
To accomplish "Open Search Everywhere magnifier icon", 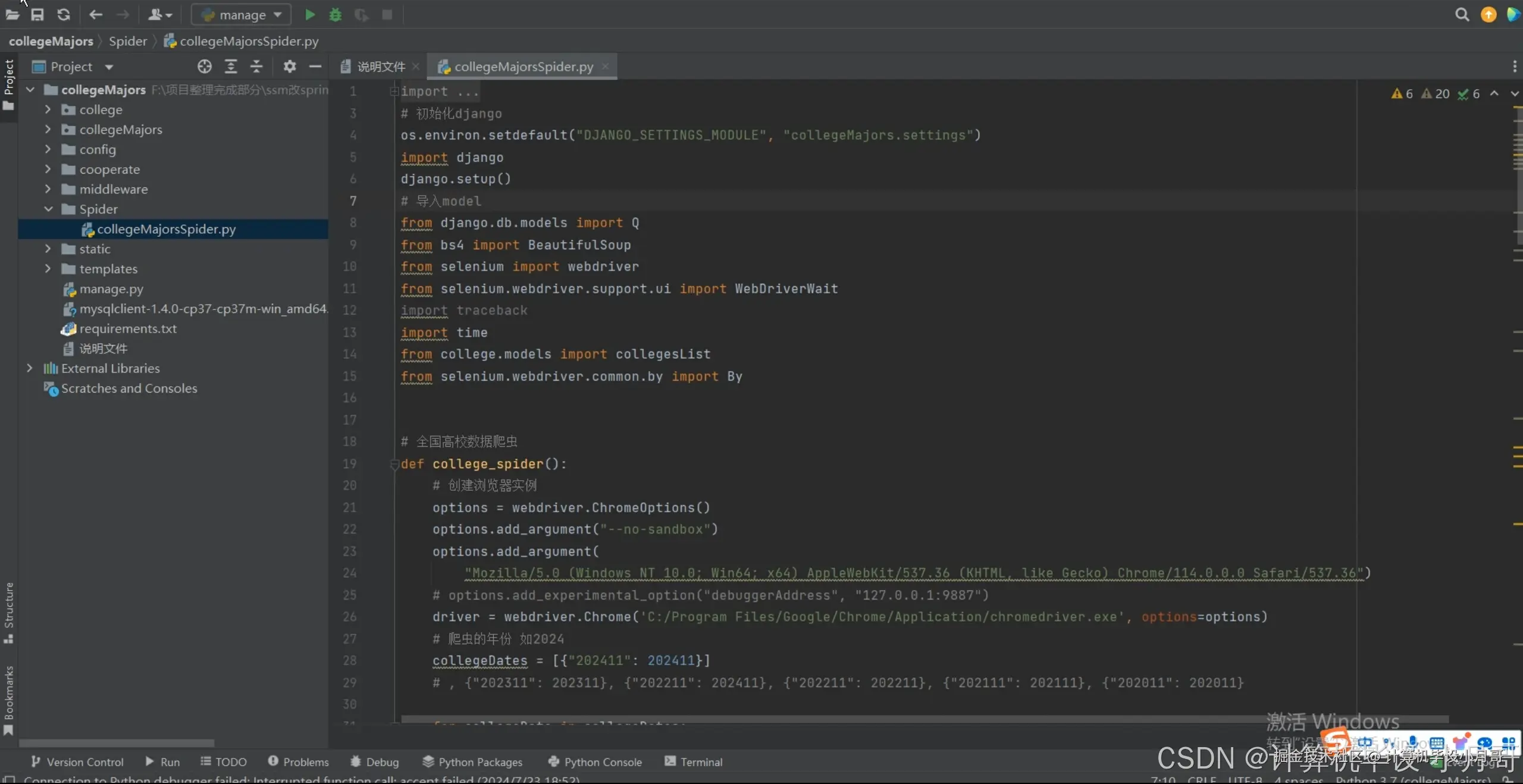I will (x=1462, y=15).
